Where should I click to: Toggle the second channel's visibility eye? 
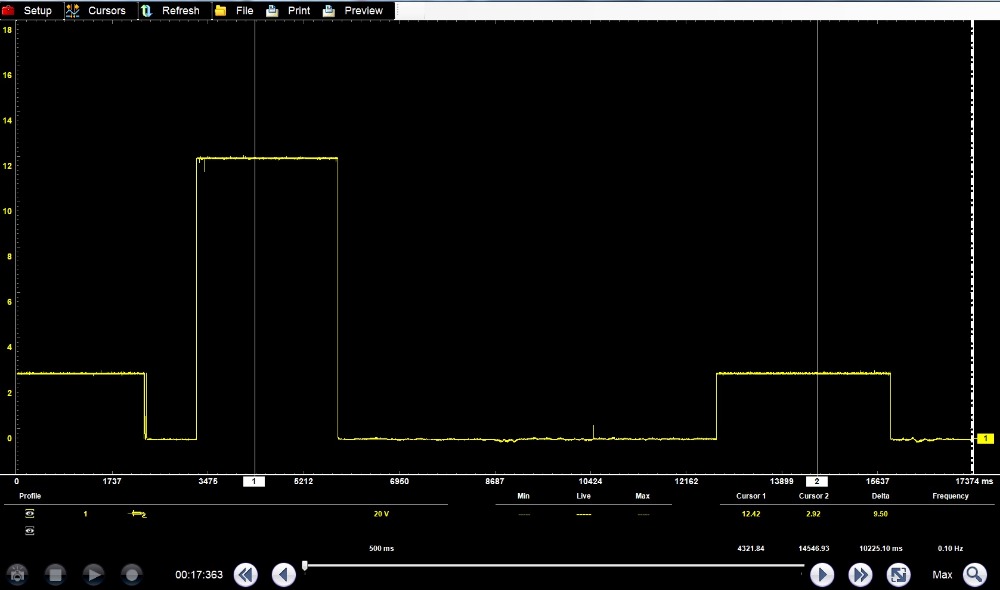coord(29,531)
